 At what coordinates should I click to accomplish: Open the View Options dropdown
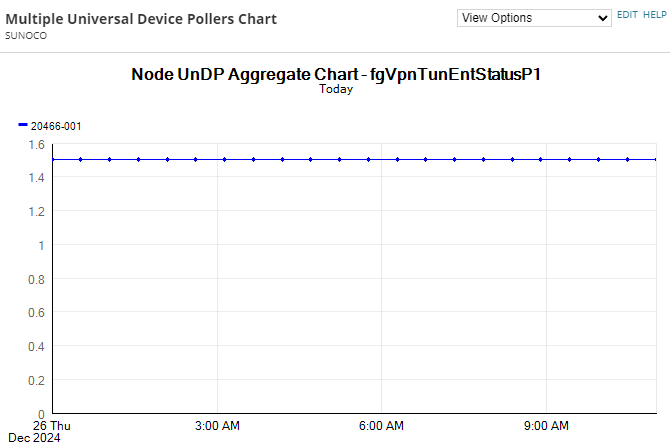pos(534,18)
